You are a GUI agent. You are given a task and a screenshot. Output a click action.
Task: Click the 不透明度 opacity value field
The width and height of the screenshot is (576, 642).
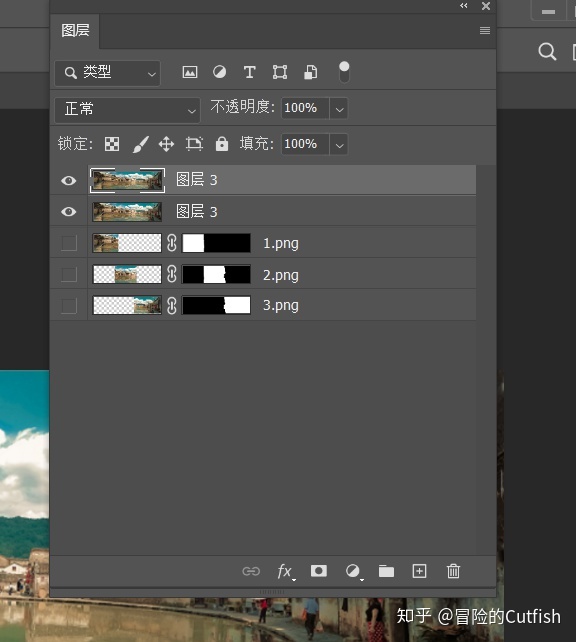click(x=305, y=108)
